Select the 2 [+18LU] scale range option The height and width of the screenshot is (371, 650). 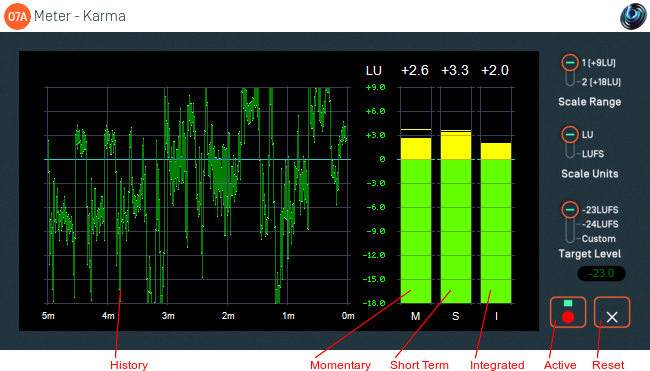tap(601, 82)
